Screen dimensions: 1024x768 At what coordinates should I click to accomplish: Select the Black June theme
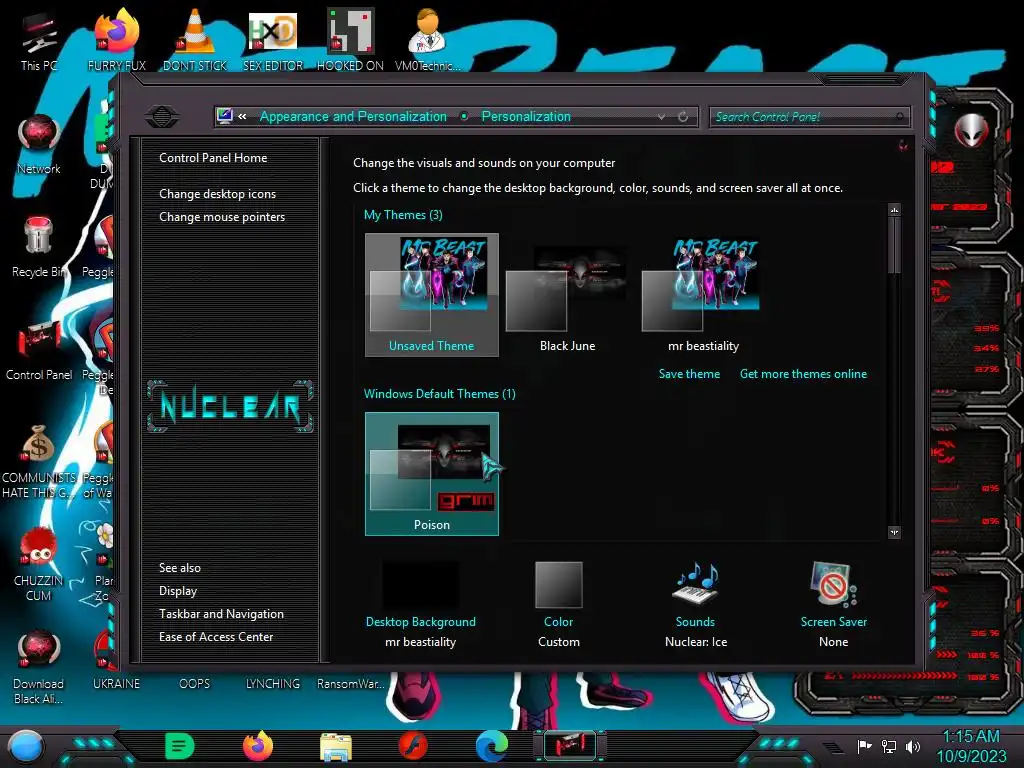click(568, 295)
